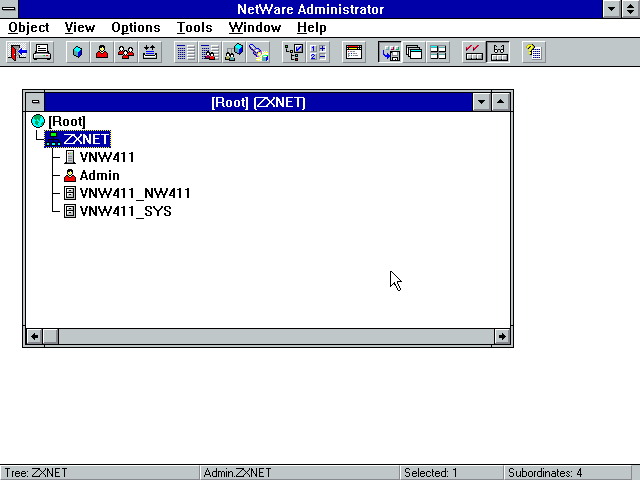Select the VNW411 server object
Viewport: 640px width, 480px height.
(107, 157)
